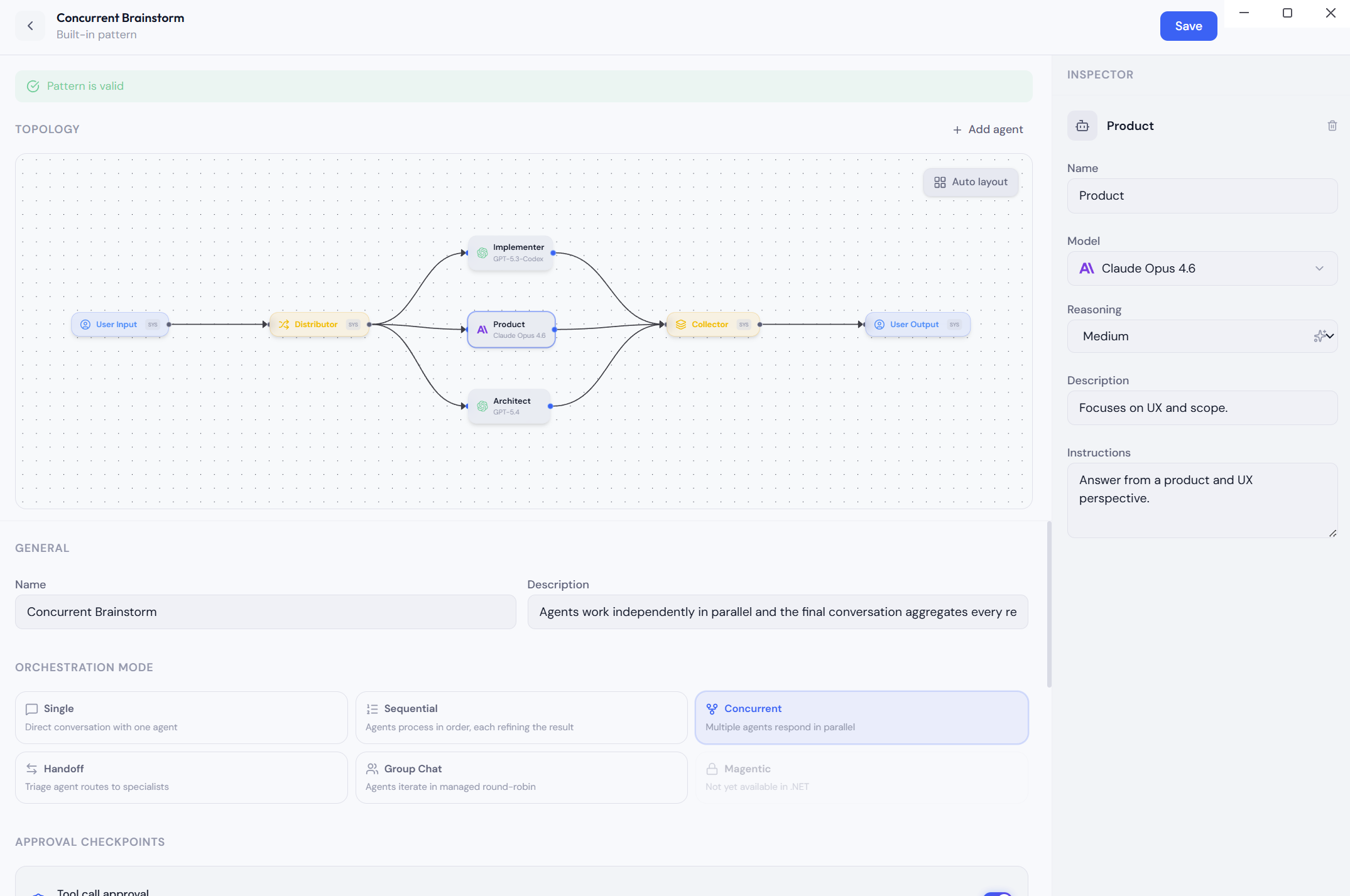
Task: Click the APPROVAL CHECKPOINTS heading
Action: (90, 842)
